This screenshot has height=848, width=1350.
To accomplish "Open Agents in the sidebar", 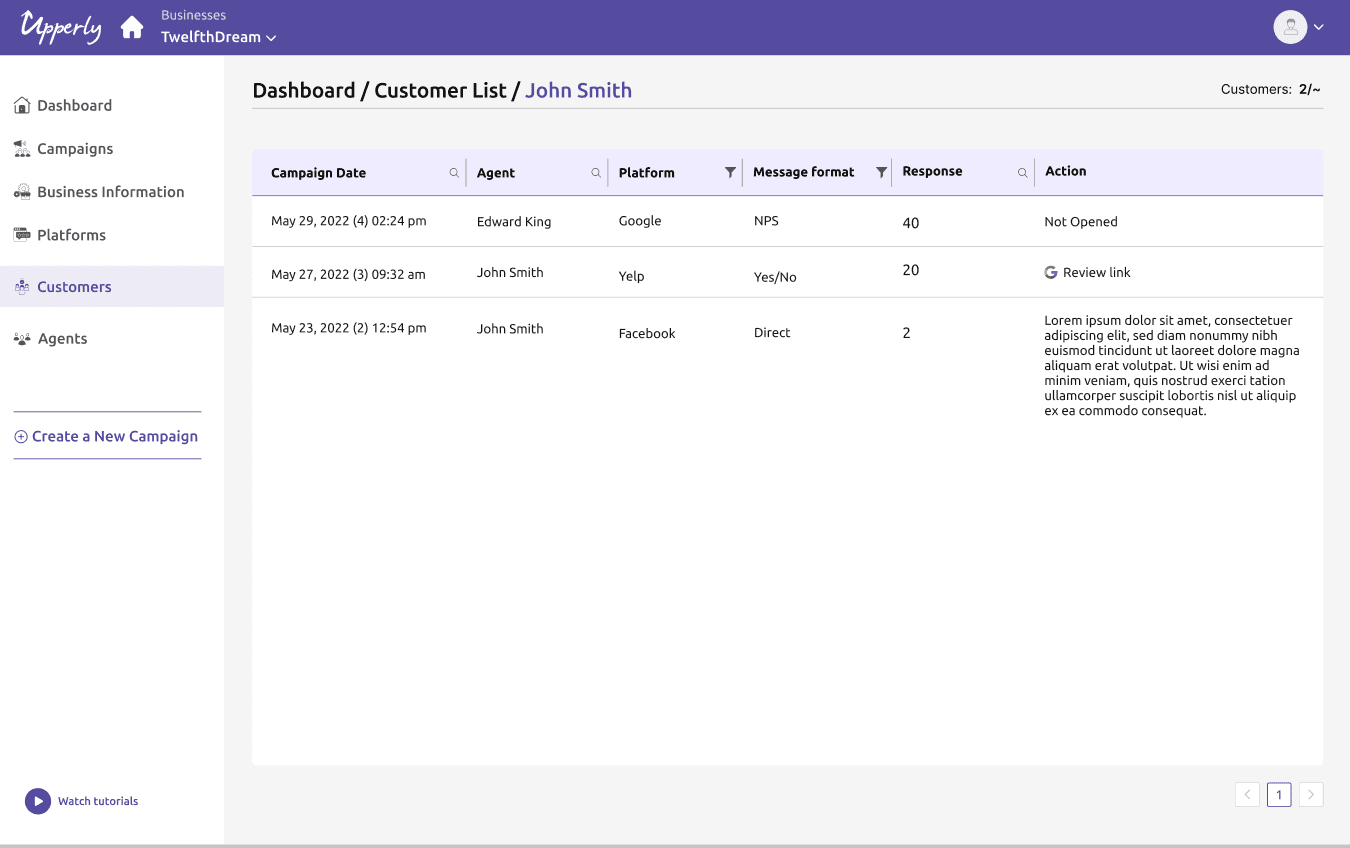I will click(x=62, y=338).
